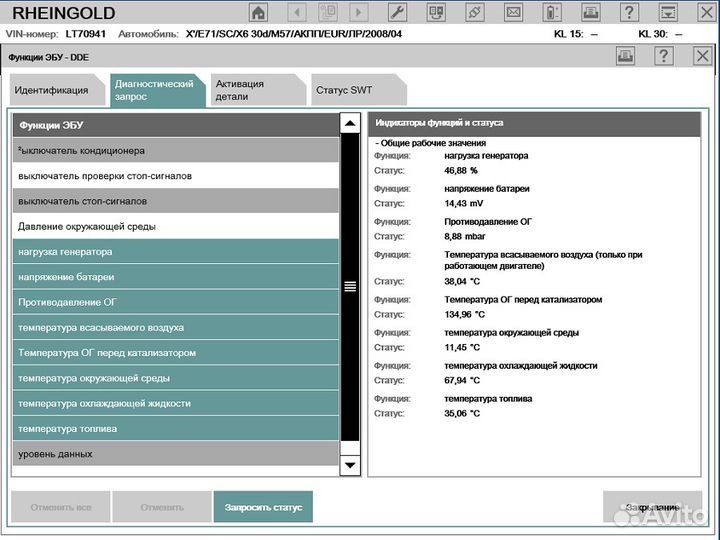Open the connection manager devices icon
720x540 pixels.
436,12
